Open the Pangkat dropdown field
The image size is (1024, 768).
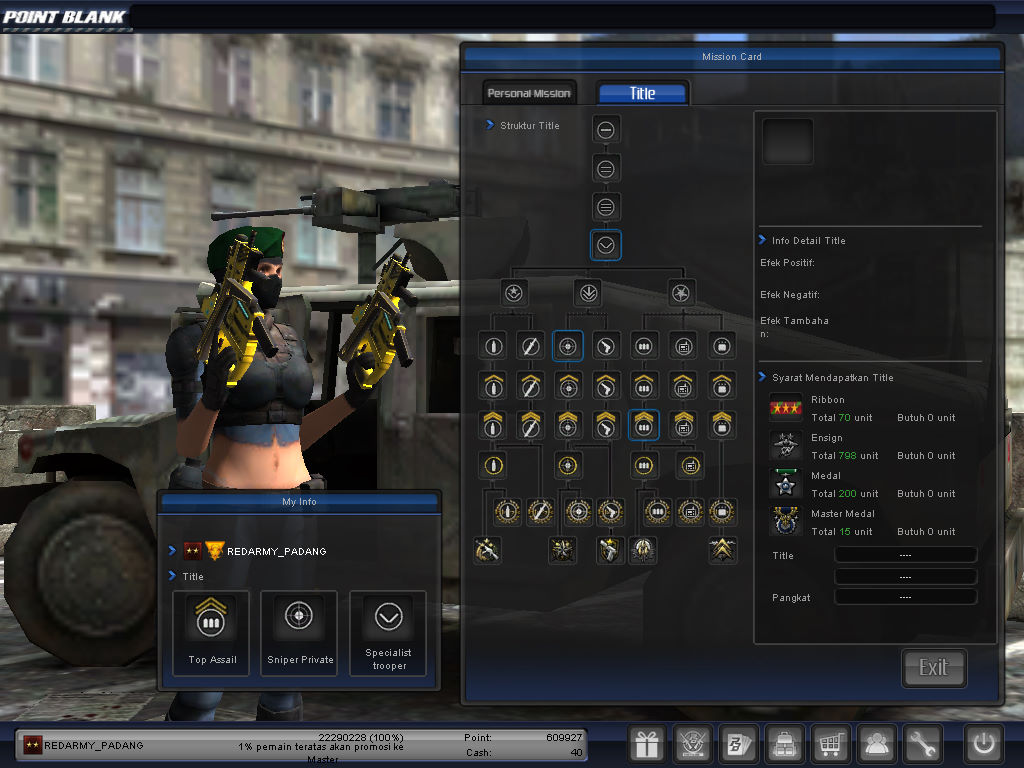click(905, 597)
